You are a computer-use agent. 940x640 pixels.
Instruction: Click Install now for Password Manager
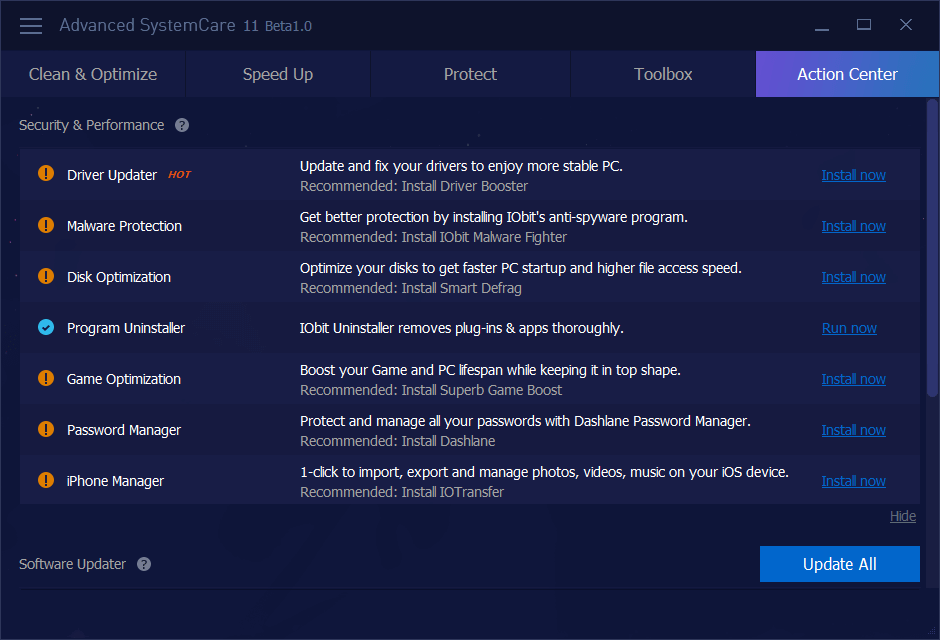click(853, 430)
